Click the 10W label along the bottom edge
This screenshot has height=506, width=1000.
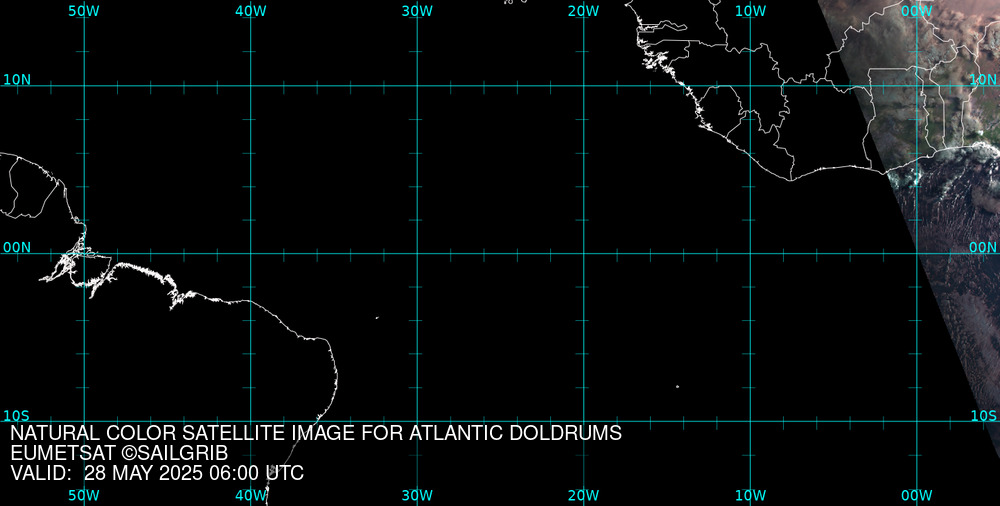750,495
